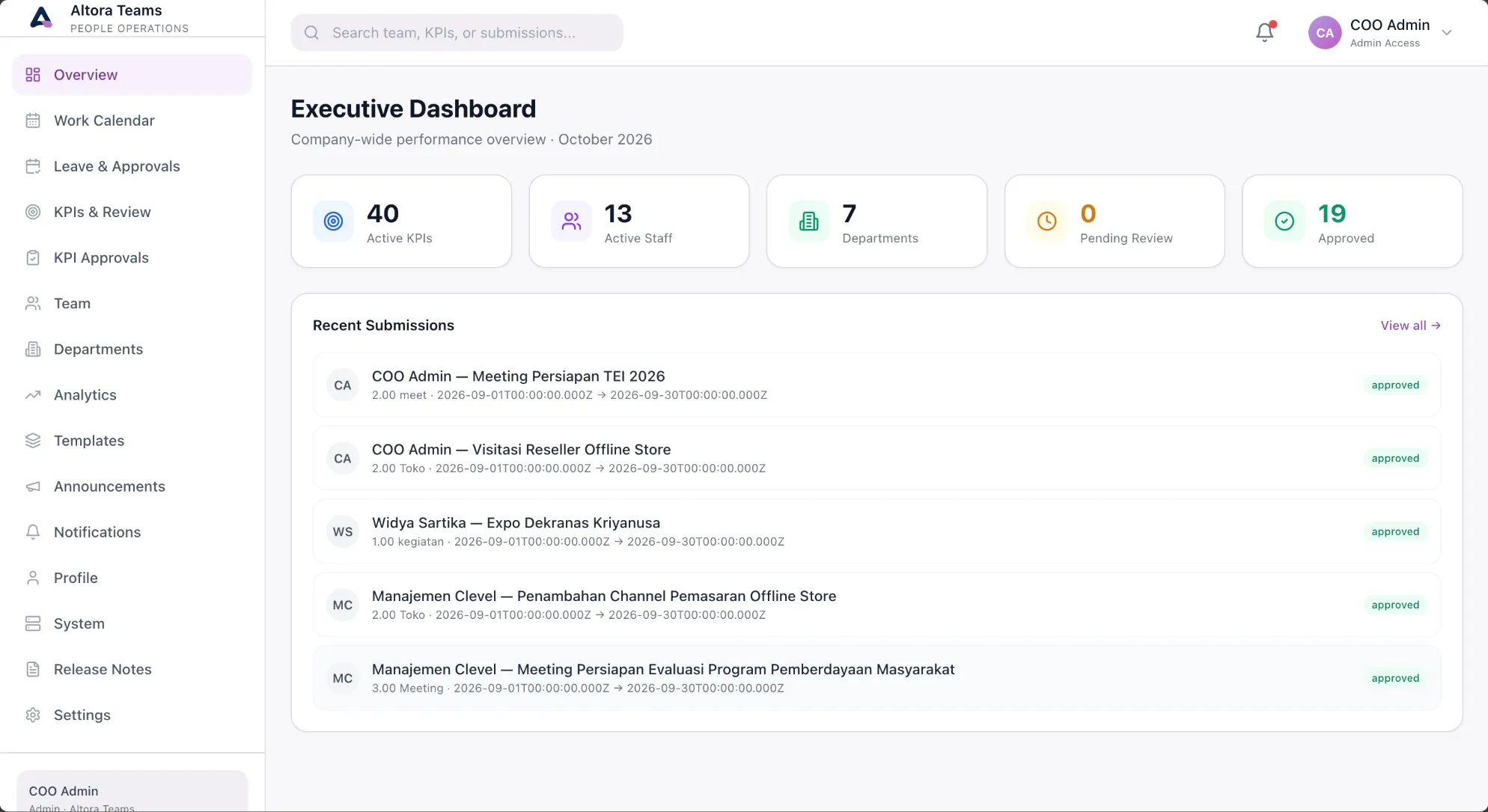Open the Departments stat card

[x=876, y=222]
